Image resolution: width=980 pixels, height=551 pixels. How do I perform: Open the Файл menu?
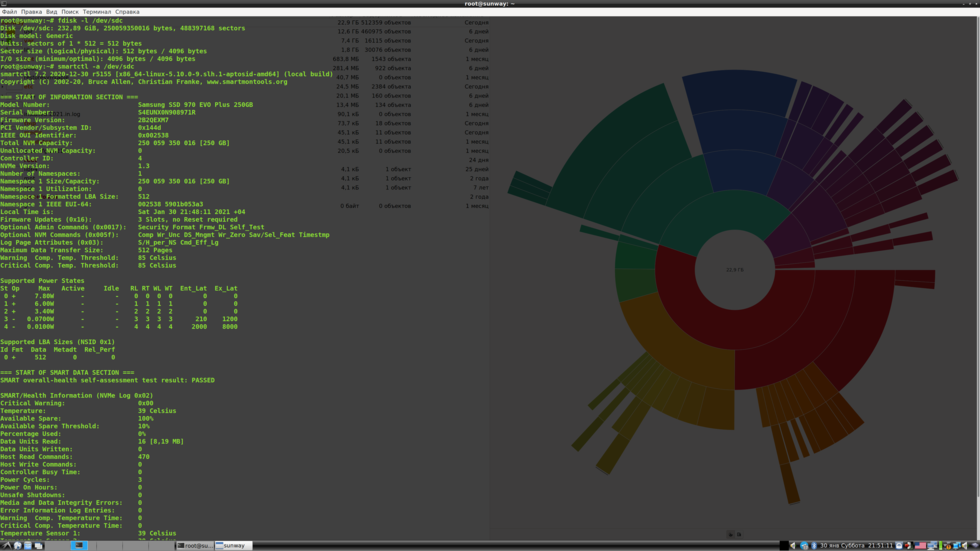pyautogui.click(x=9, y=12)
